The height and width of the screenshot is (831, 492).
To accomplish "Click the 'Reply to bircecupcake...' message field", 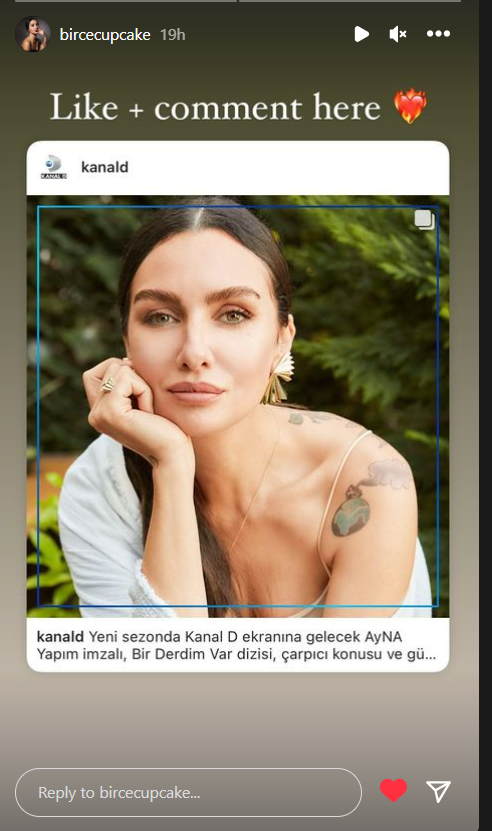I will click(188, 792).
